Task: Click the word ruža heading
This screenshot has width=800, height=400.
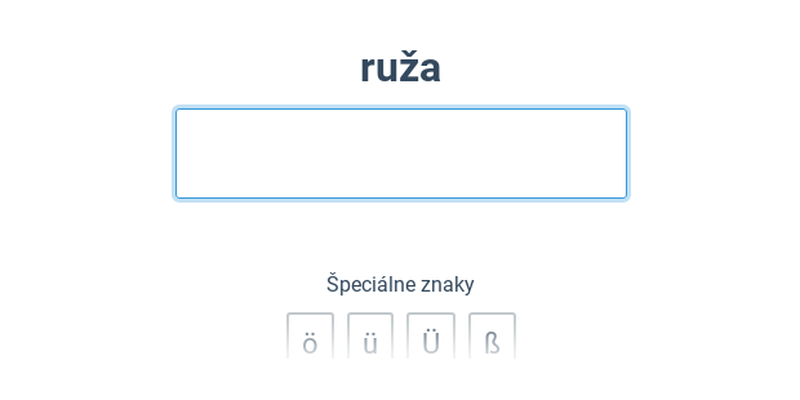Action: click(x=401, y=68)
